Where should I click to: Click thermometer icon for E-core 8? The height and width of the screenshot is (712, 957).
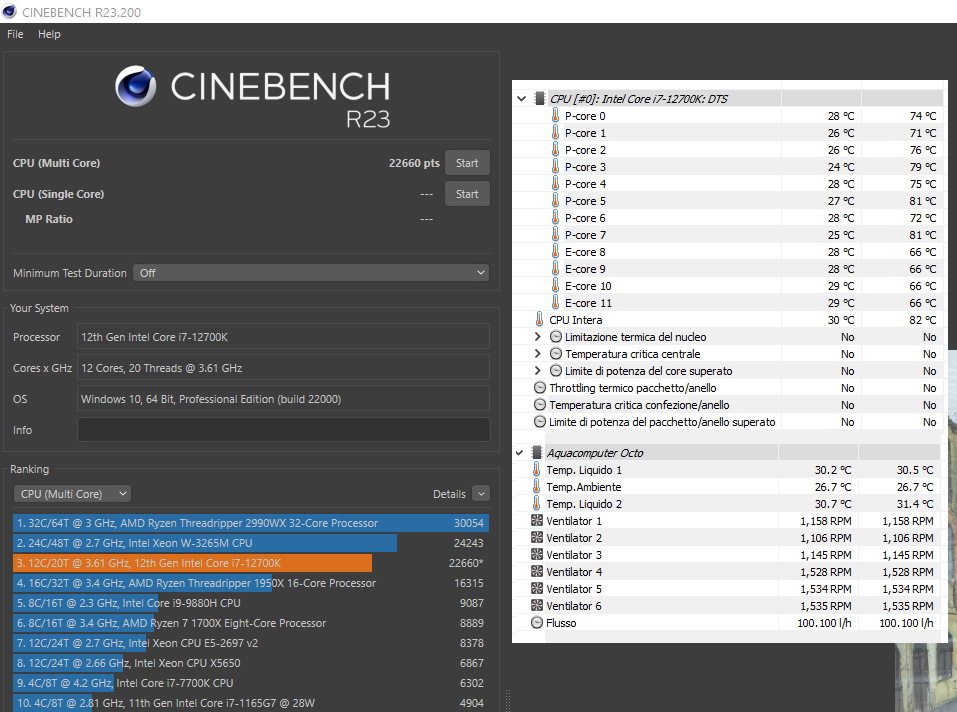pos(555,252)
